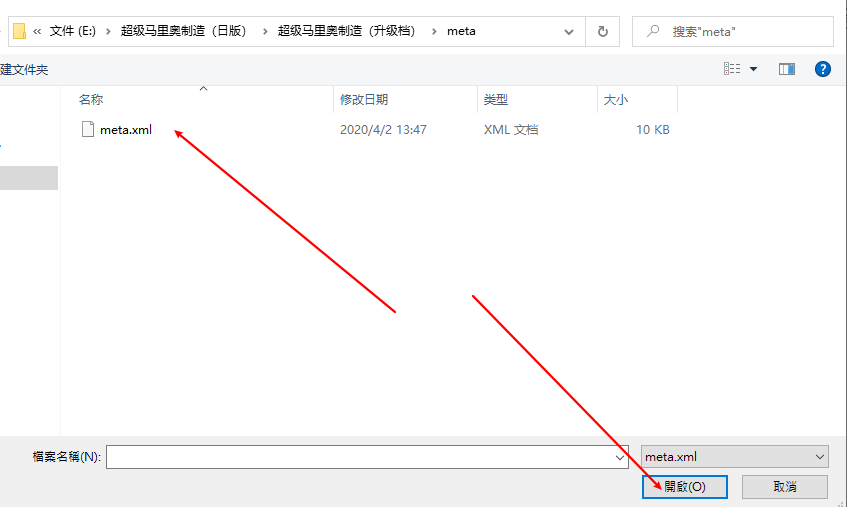Open the meta.xml file type filter dropdown
The image size is (847, 507).
tap(735, 457)
